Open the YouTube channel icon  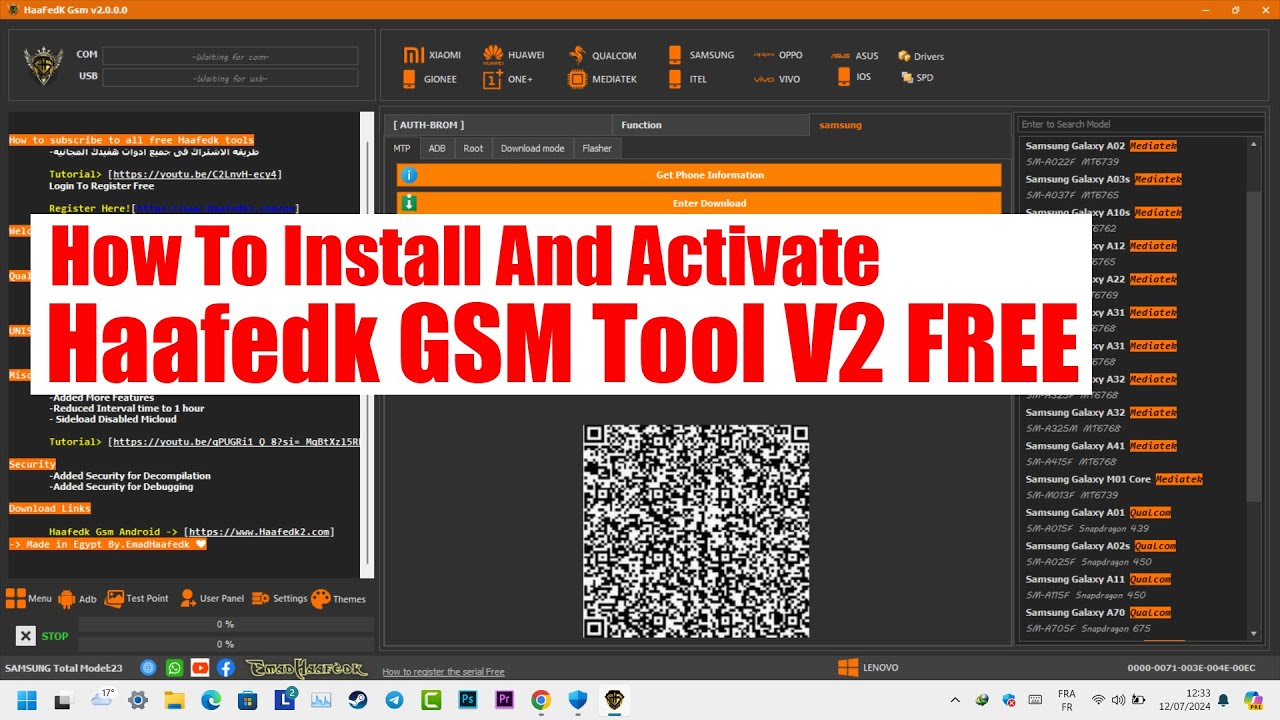pyautogui.click(x=200, y=667)
